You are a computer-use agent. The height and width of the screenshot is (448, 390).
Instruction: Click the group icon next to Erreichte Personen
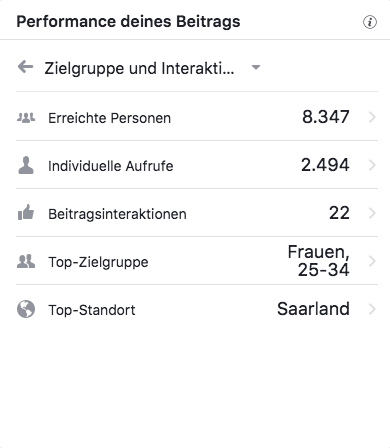click(26, 118)
